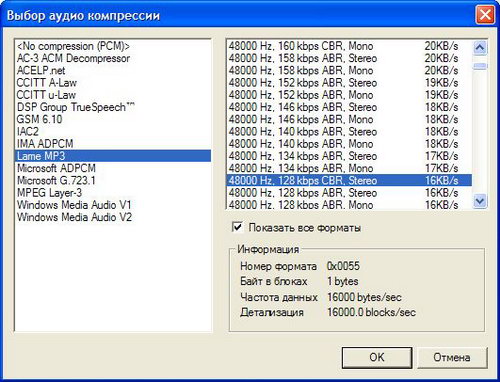Select 48000 Hz 160 kbps CBR Mono
This screenshot has width=500, height=382.
tap(349, 46)
